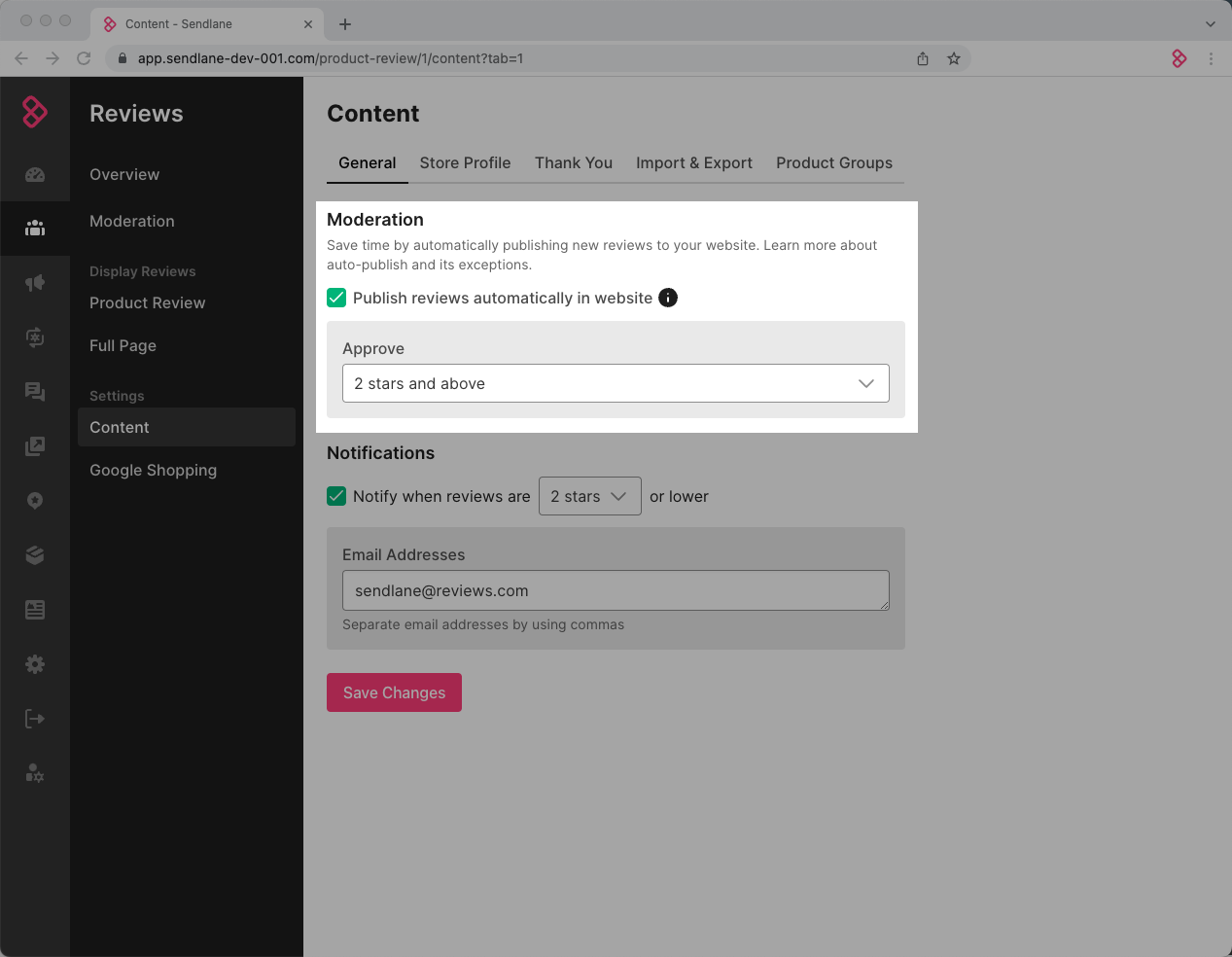
Task: Open the box package icon in sidebar
Action: coord(35,555)
